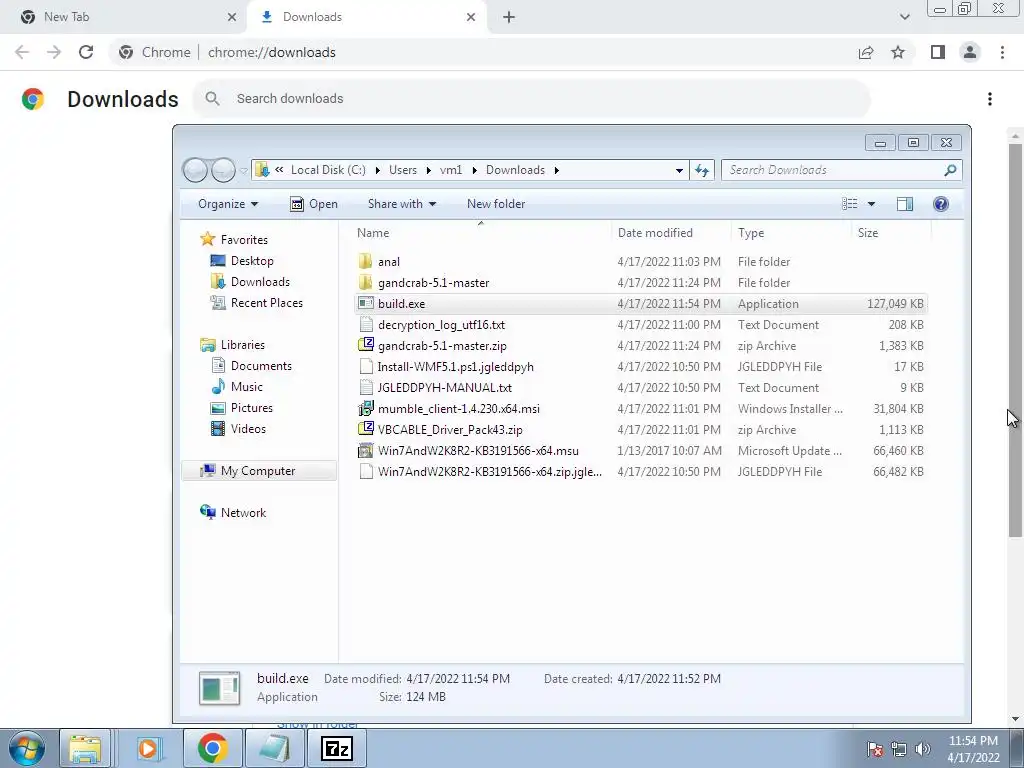Expand the view options dropdown arrow
The width and height of the screenshot is (1024, 768).
(x=871, y=204)
